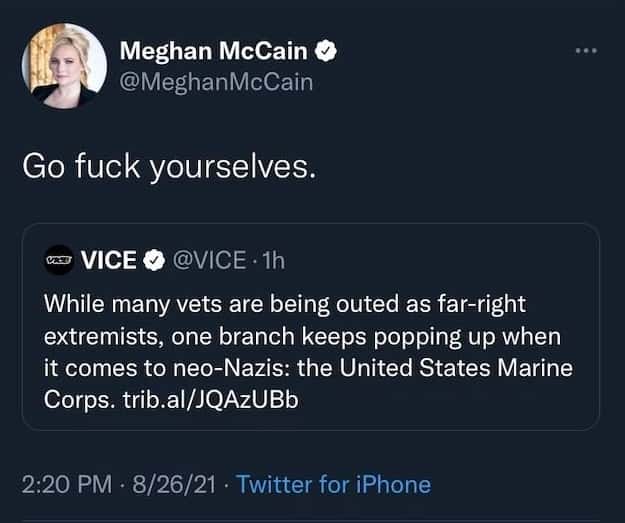Click the quoted tweet's 1h timestamp
Viewport: 625px width, 523px height.
(x=272, y=261)
